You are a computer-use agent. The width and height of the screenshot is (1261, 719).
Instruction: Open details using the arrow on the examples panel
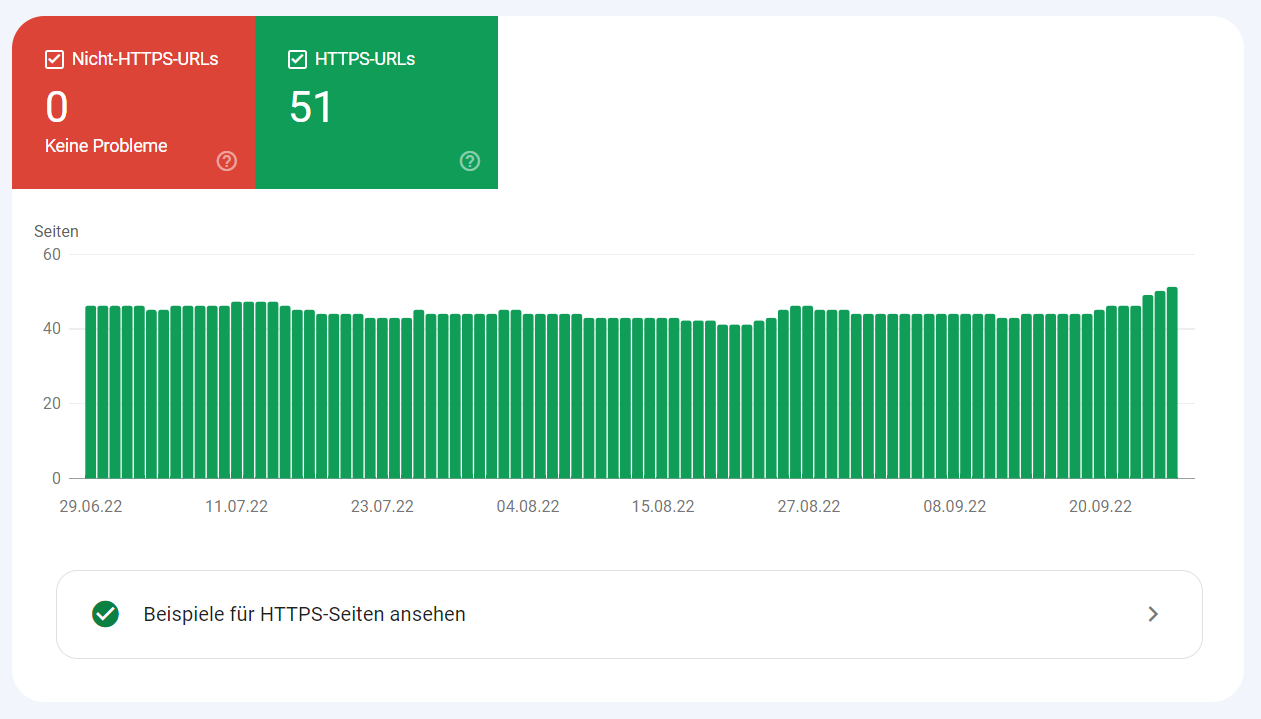(1153, 614)
